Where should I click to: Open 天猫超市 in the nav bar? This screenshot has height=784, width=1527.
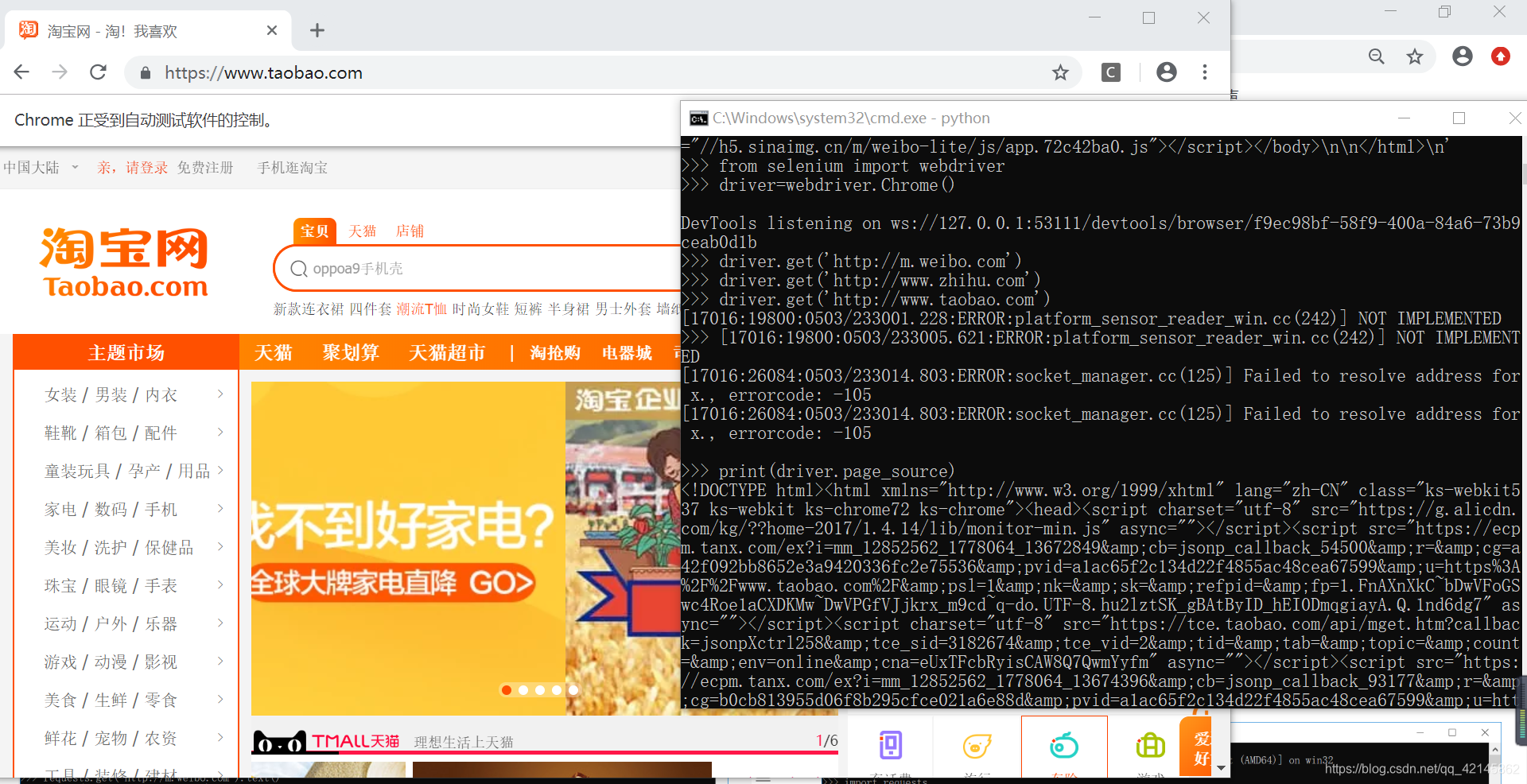tap(447, 352)
